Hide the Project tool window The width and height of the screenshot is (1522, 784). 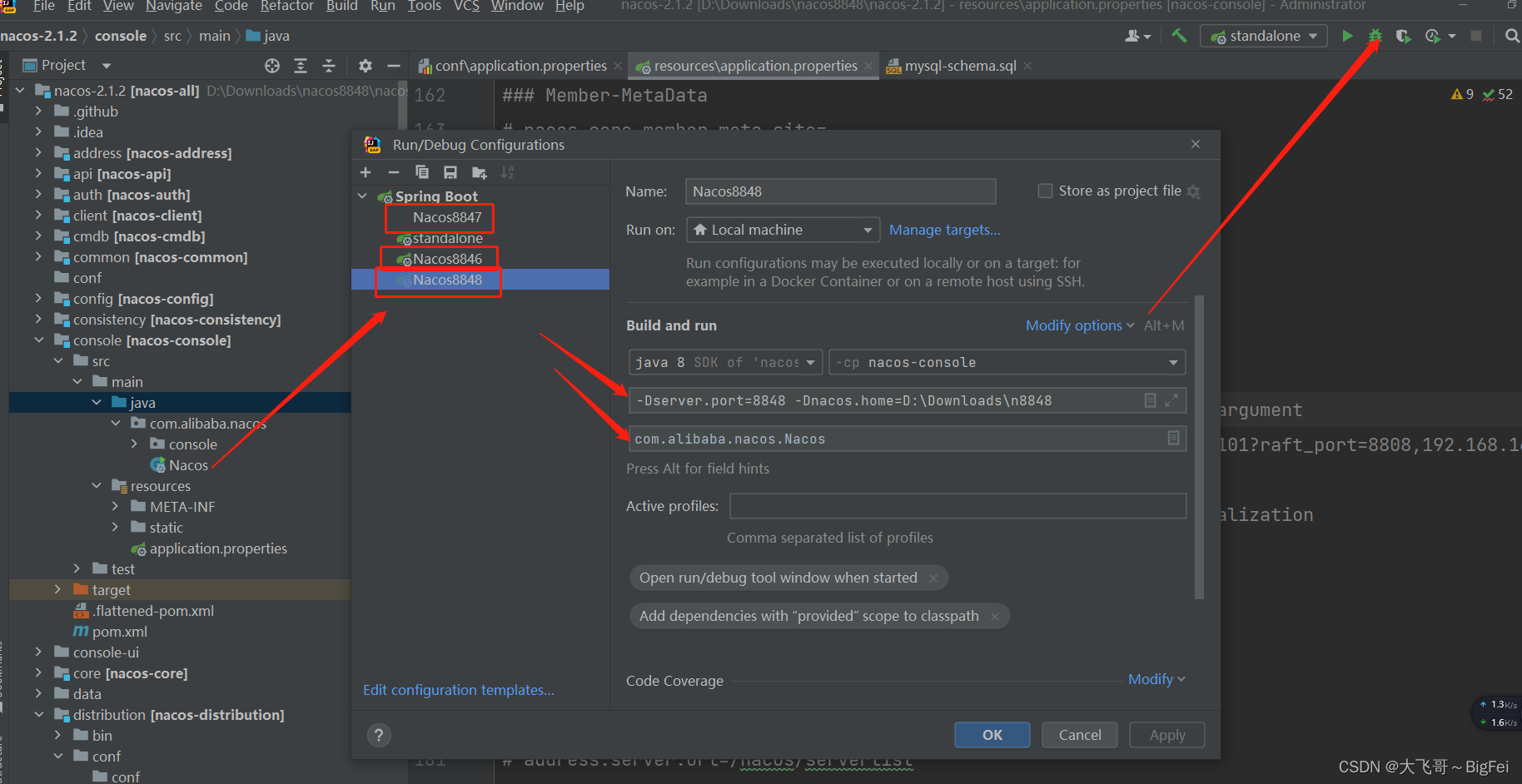(x=394, y=66)
